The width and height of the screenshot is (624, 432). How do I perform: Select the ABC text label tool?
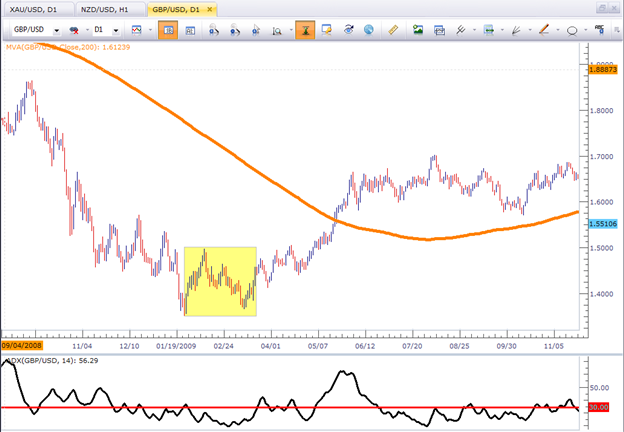[599, 29]
